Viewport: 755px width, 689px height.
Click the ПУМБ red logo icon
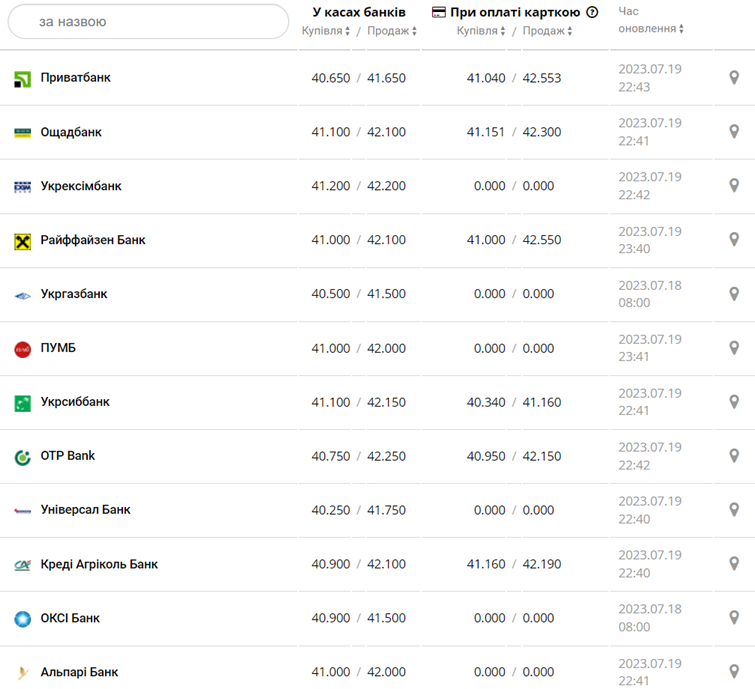(x=22, y=349)
